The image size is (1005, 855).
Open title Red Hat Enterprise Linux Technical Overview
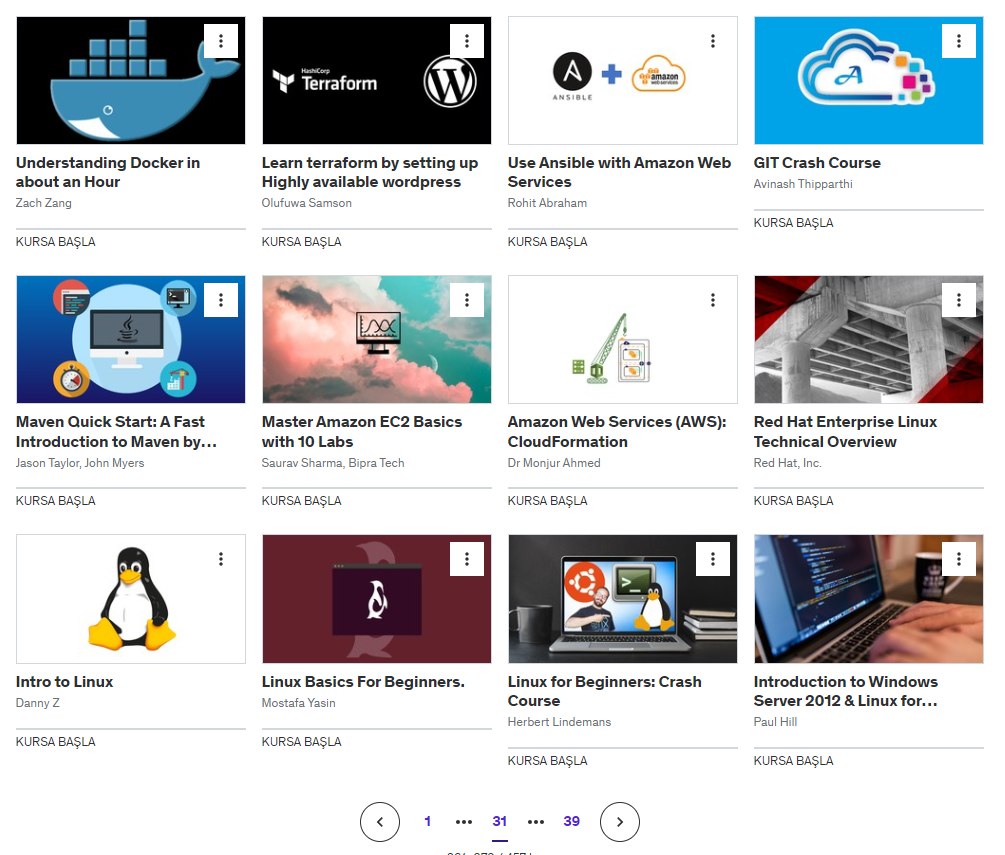845,431
